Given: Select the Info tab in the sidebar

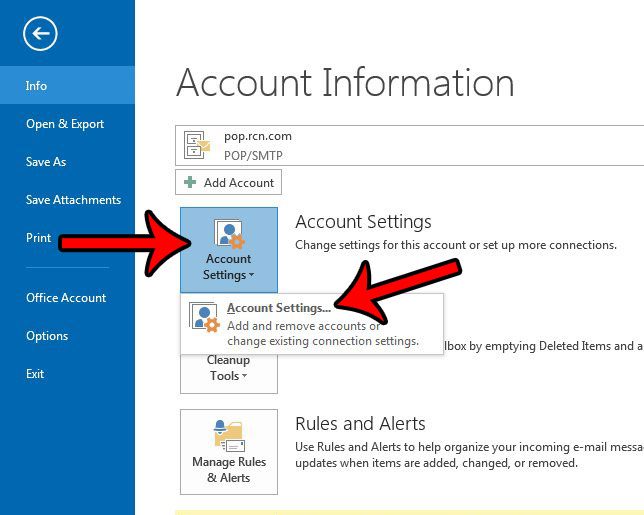Looking at the screenshot, I should 37,86.
